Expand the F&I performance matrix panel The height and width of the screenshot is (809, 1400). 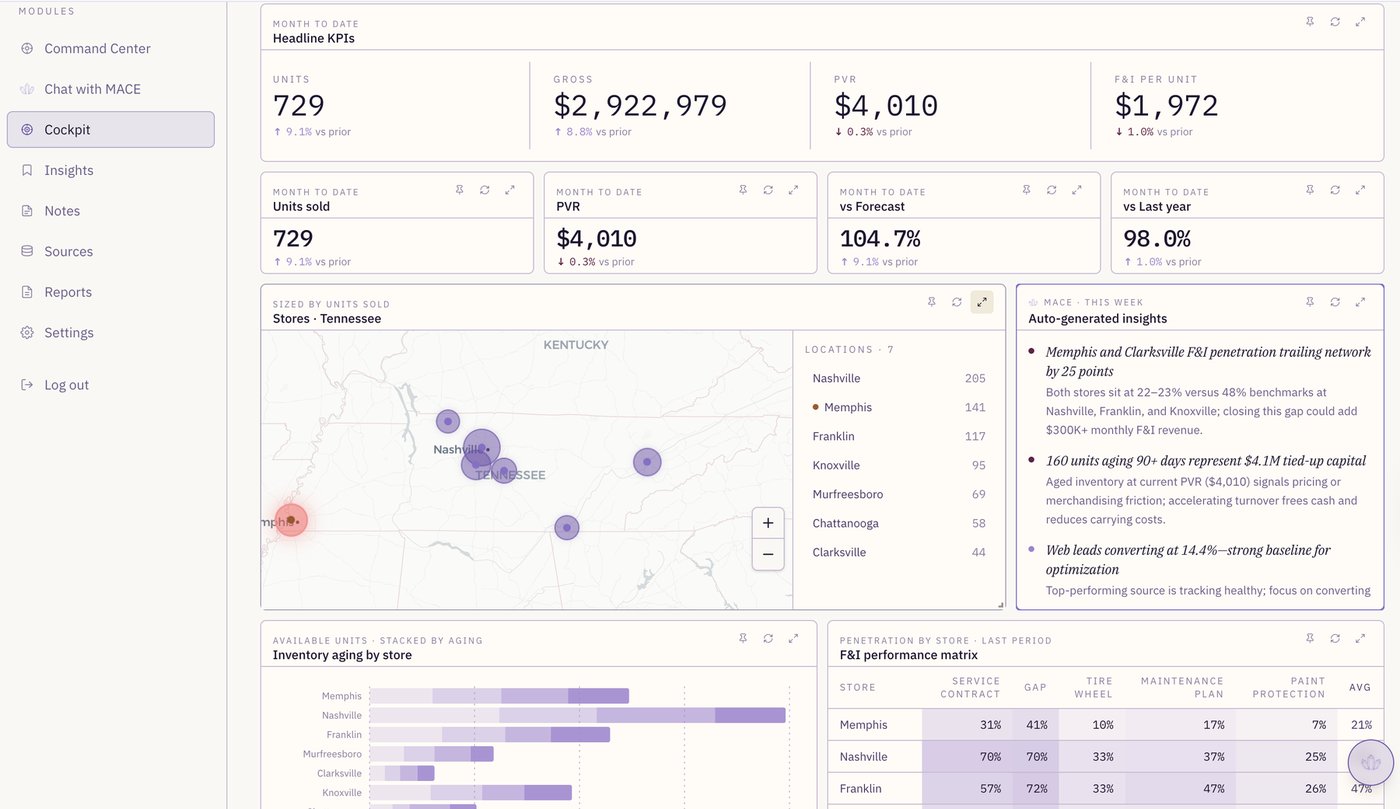point(1360,638)
